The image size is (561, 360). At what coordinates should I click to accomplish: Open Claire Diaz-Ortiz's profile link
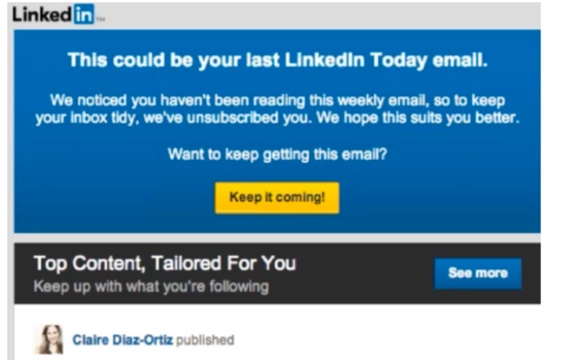123,340
